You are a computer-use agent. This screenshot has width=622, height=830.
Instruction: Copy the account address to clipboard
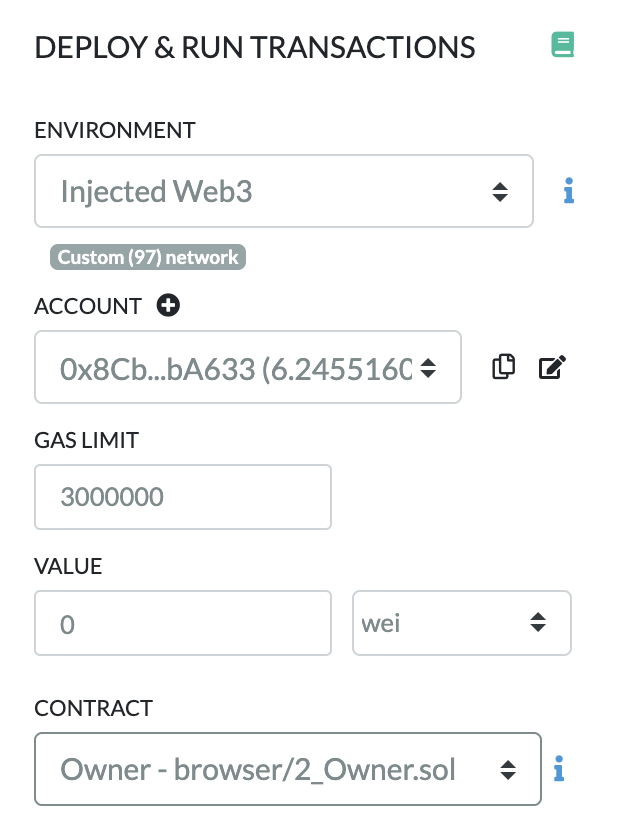pyautogui.click(x=503, y=367)
